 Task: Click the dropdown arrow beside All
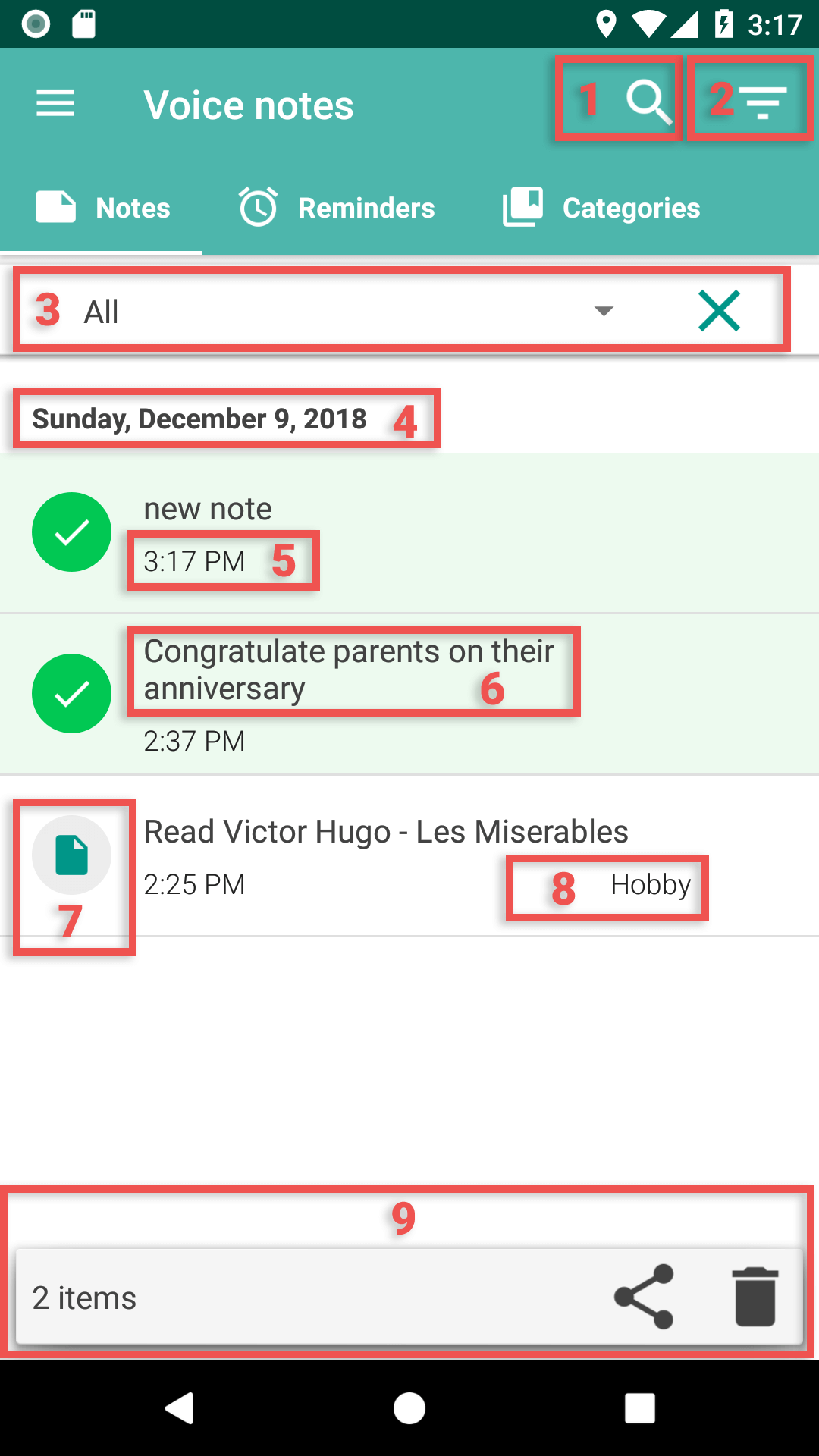[604, 312]
